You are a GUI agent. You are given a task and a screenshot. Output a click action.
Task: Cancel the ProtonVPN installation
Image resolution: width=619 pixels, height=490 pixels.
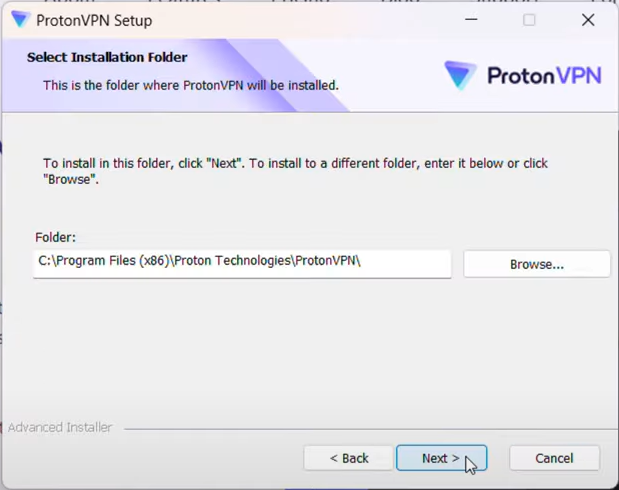pyautogui.click(x=554, y=458)
